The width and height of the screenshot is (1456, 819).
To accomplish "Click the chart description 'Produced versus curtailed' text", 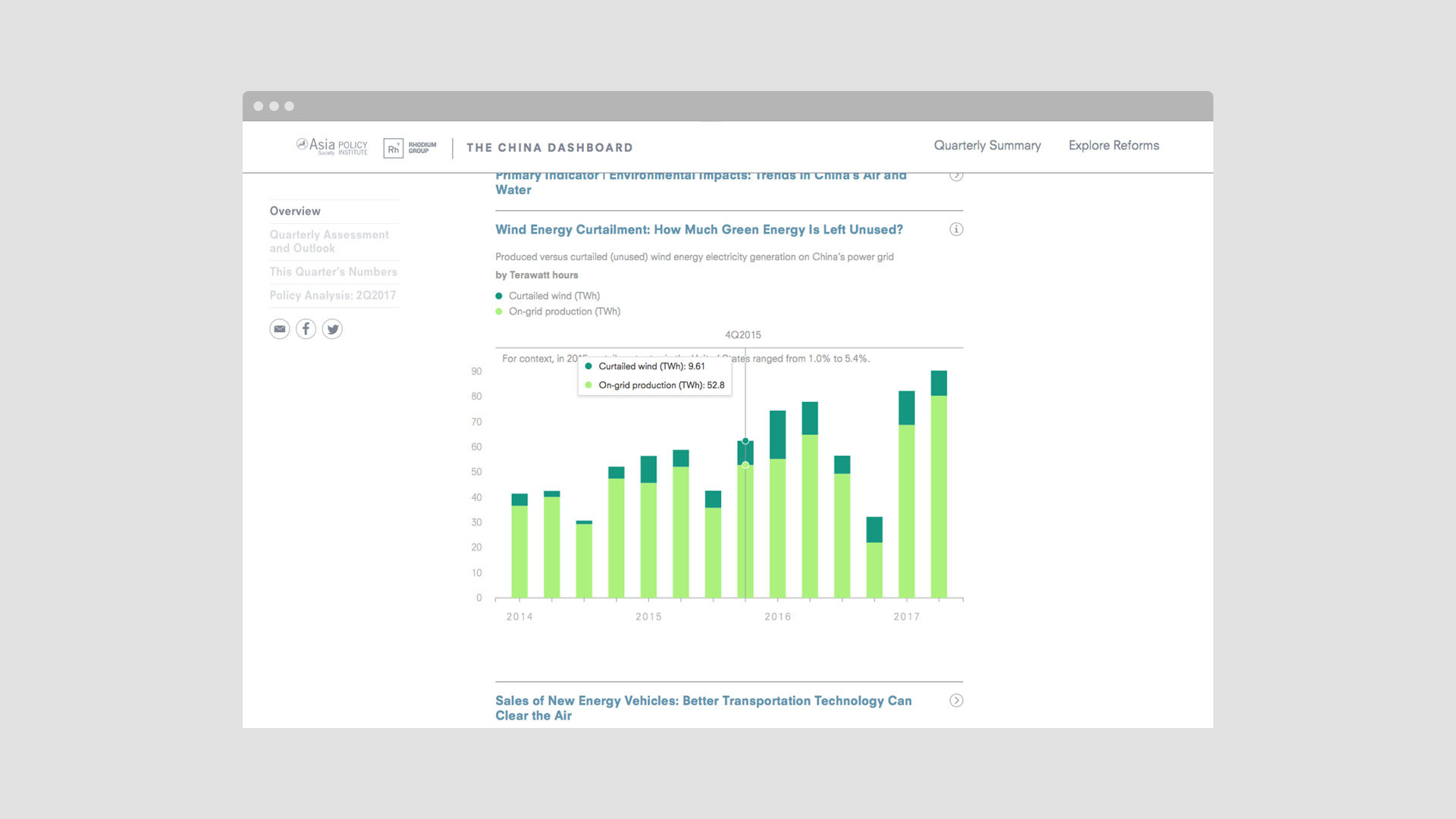I will tap(695, 257).
